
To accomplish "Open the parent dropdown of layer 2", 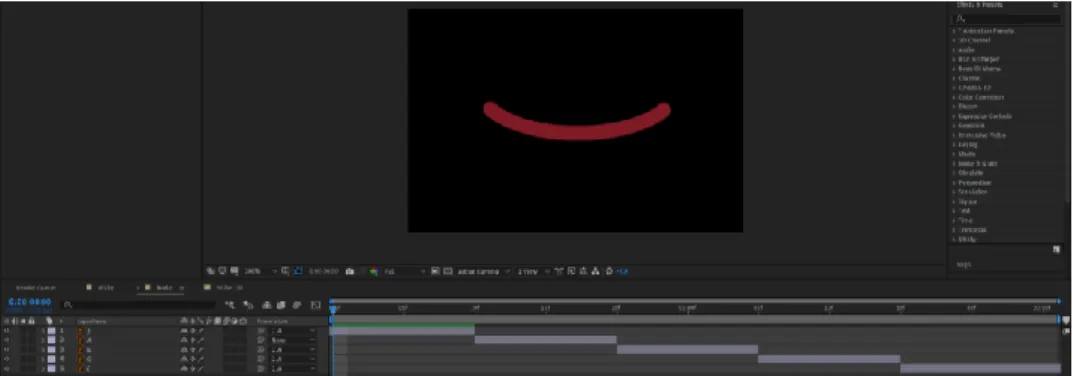I will pos(293,340).
